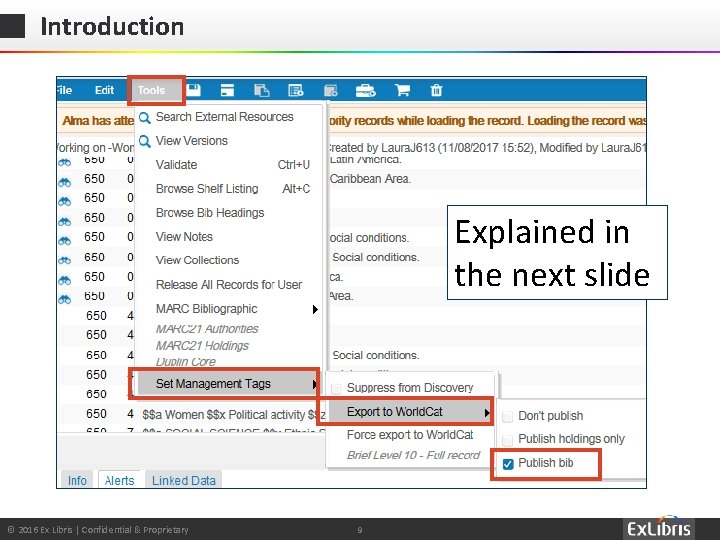720x540 pixels.
Task: Click the 'Brief Level 10 - Full record' text
Action: 413,455
